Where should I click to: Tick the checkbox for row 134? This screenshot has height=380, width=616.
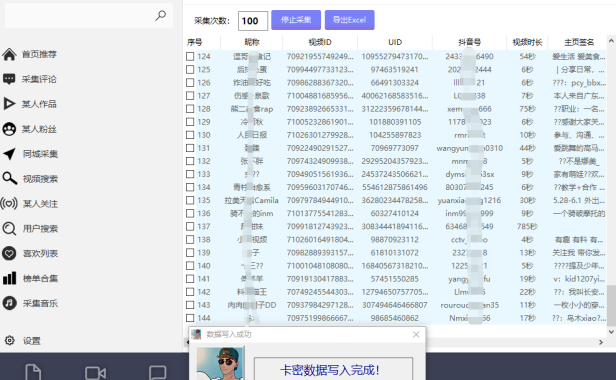pyautogui.click(x=190, y=187)
